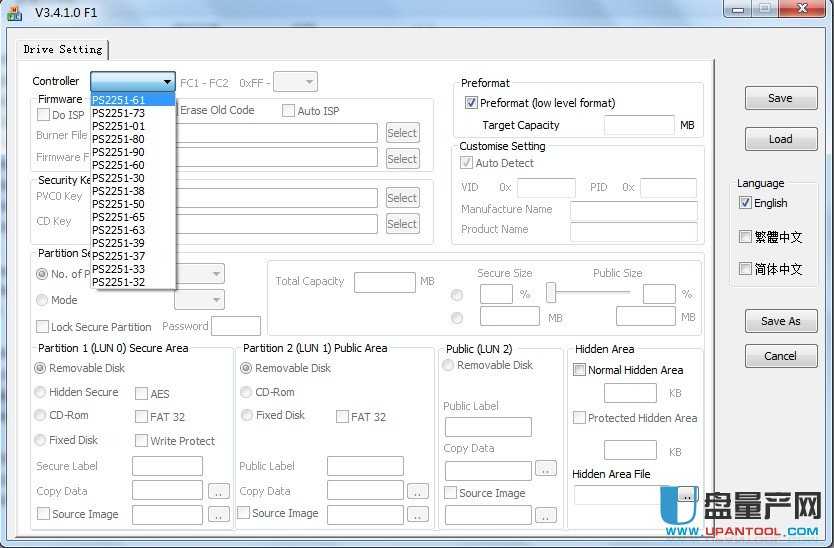Click the app icon in title bar

[14, 12]
